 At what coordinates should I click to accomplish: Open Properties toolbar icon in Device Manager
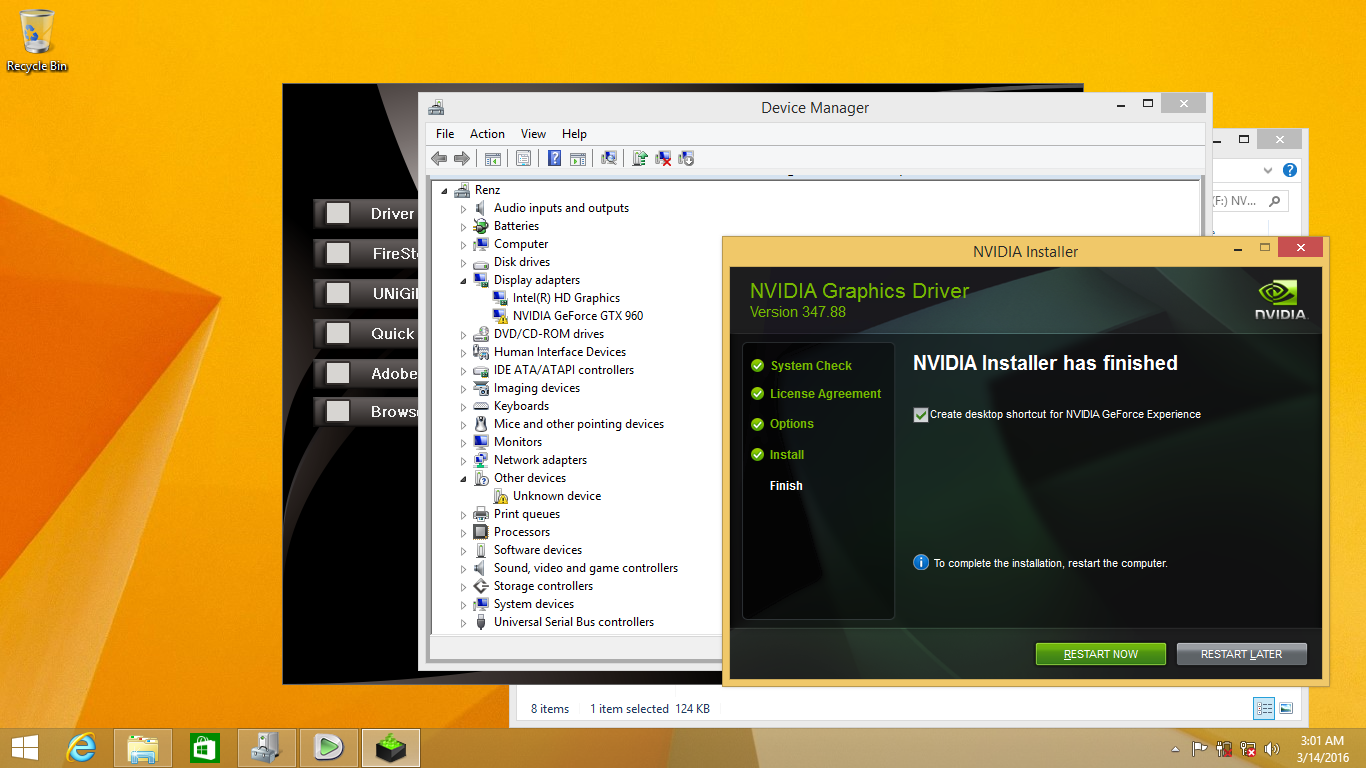523,158
